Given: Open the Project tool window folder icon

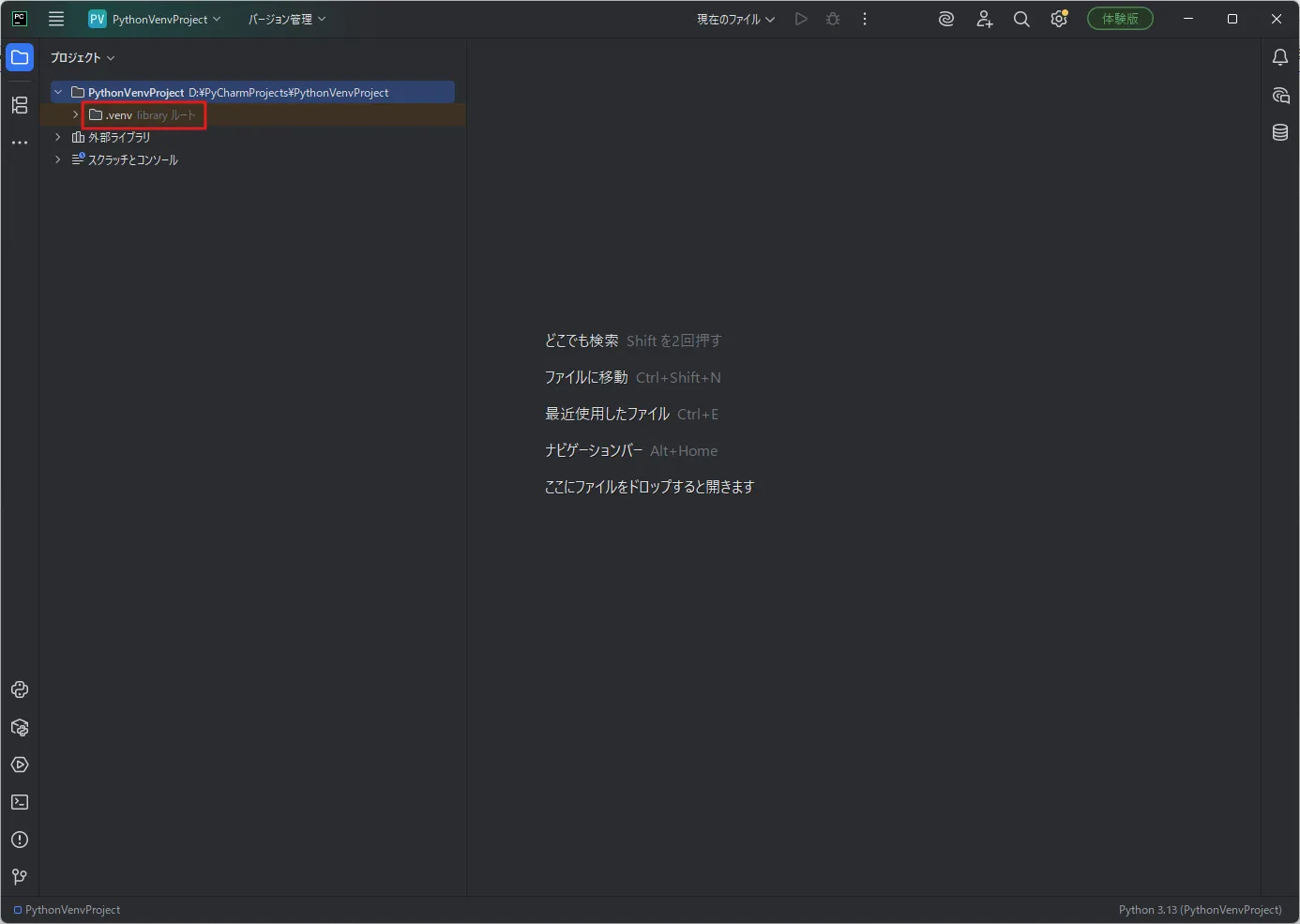Looking at the screenshot, I should click(x=20, y=57).
